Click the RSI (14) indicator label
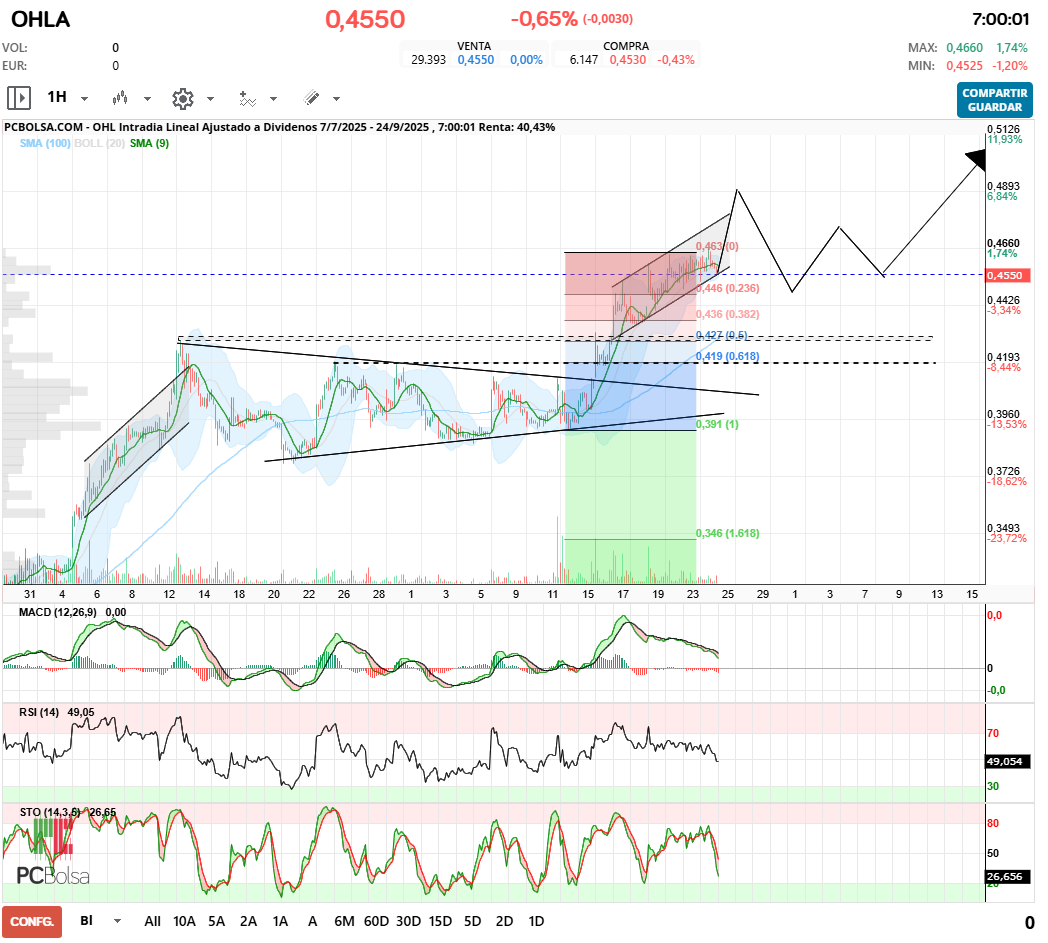Screen dimensions: 1048x943 (39, 712)
